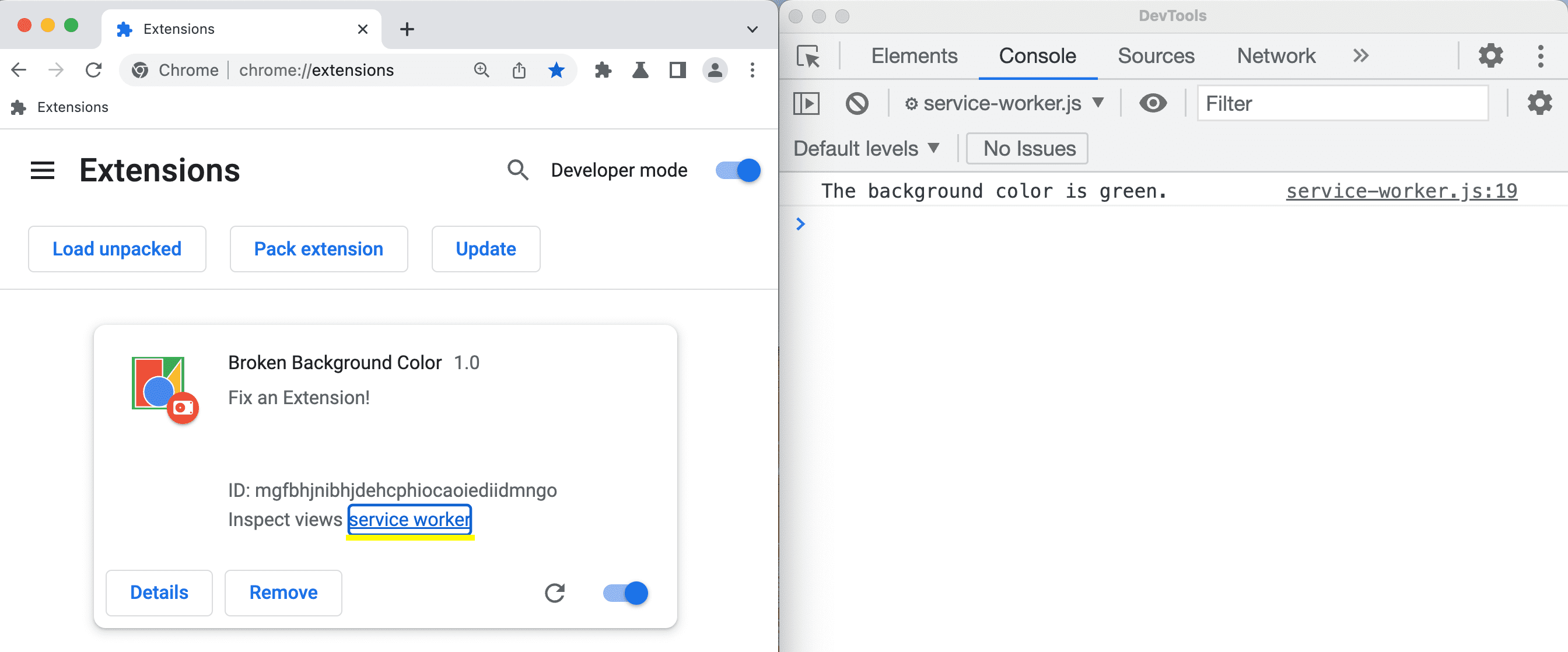Viewport: 1568px width, 652px height.
Task: Click the eye visibility icon in Console
Action: point(1152,104)
